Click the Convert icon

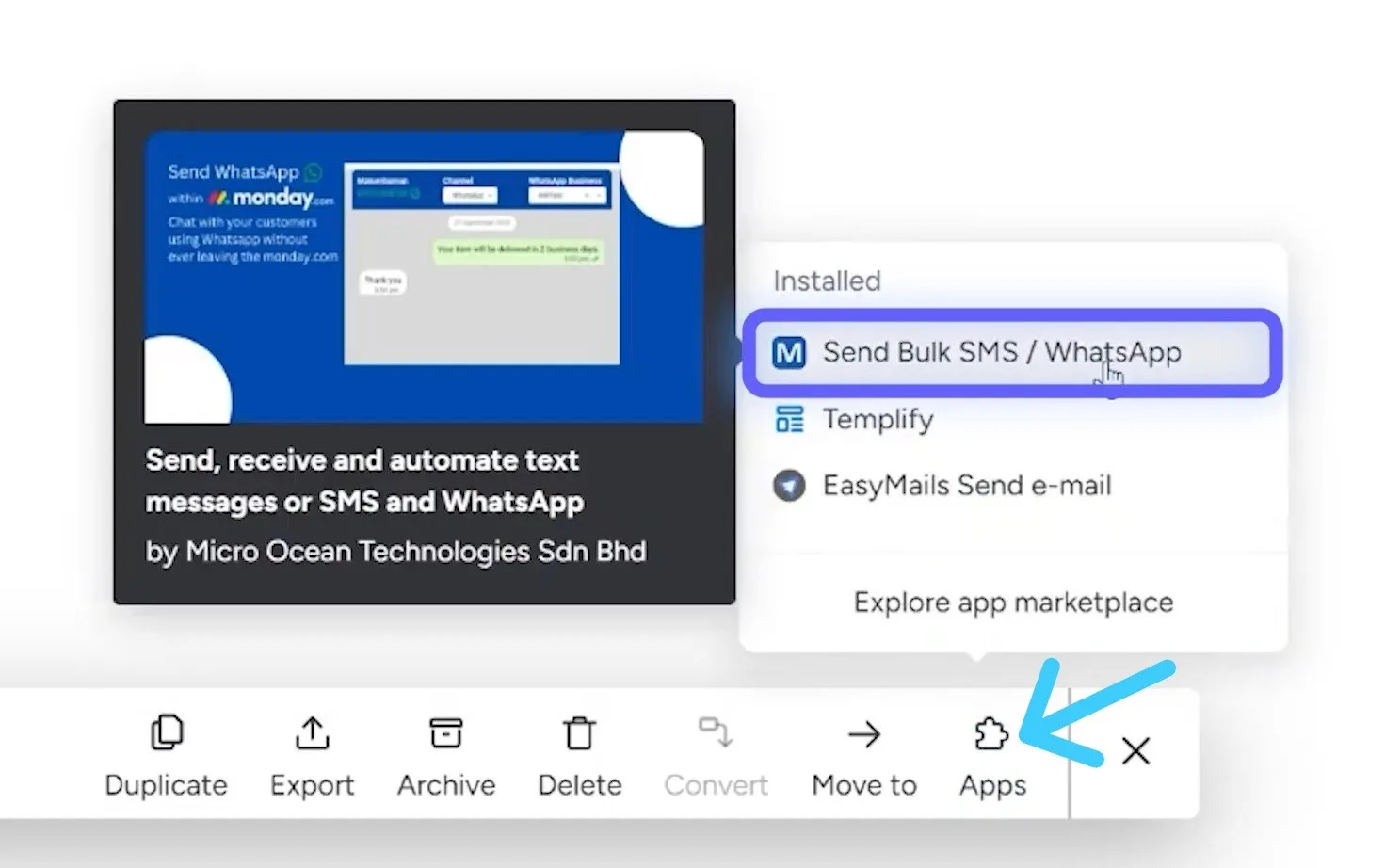tap(716, 731)
